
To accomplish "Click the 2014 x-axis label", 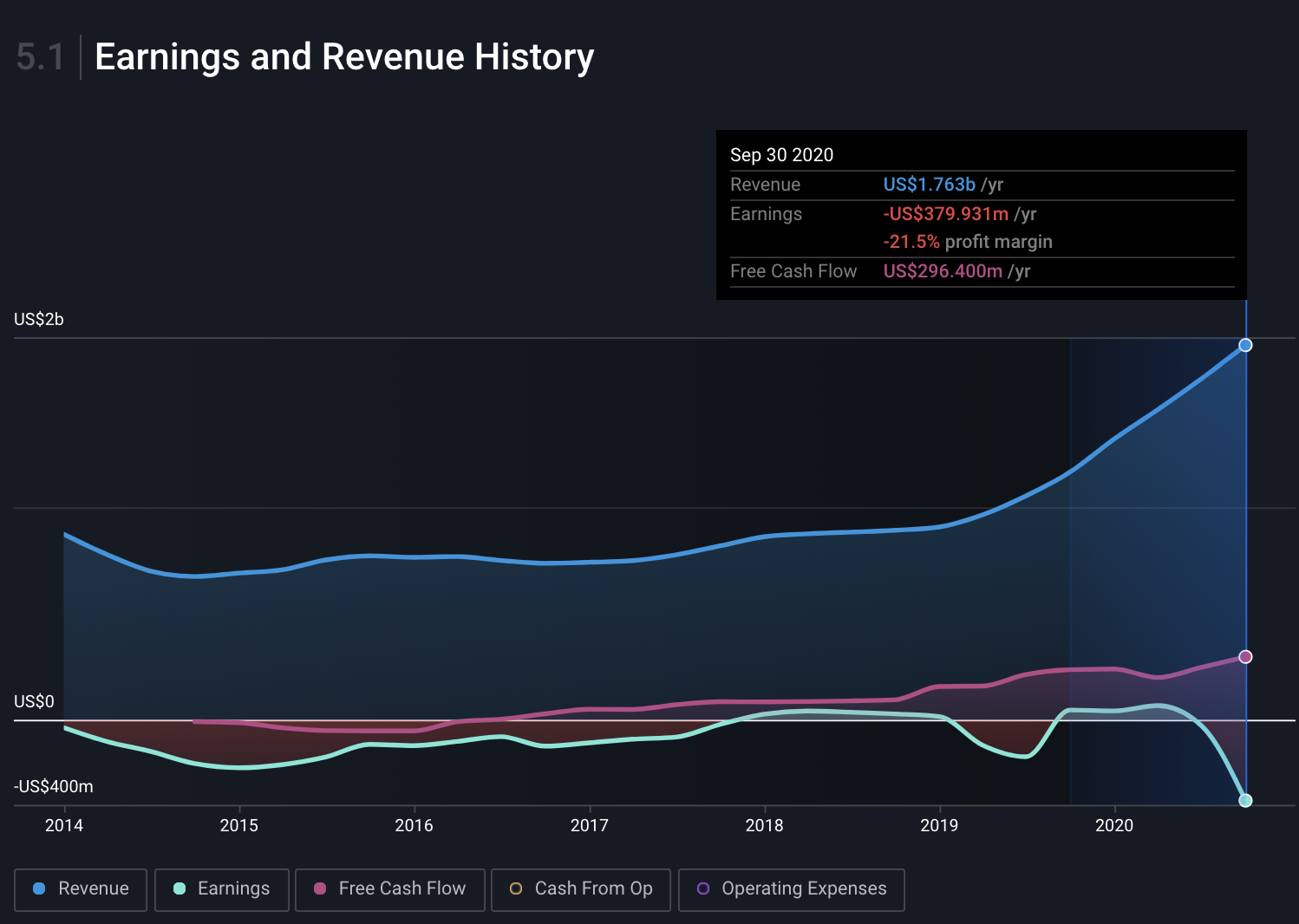I will [x=64, y=825].
